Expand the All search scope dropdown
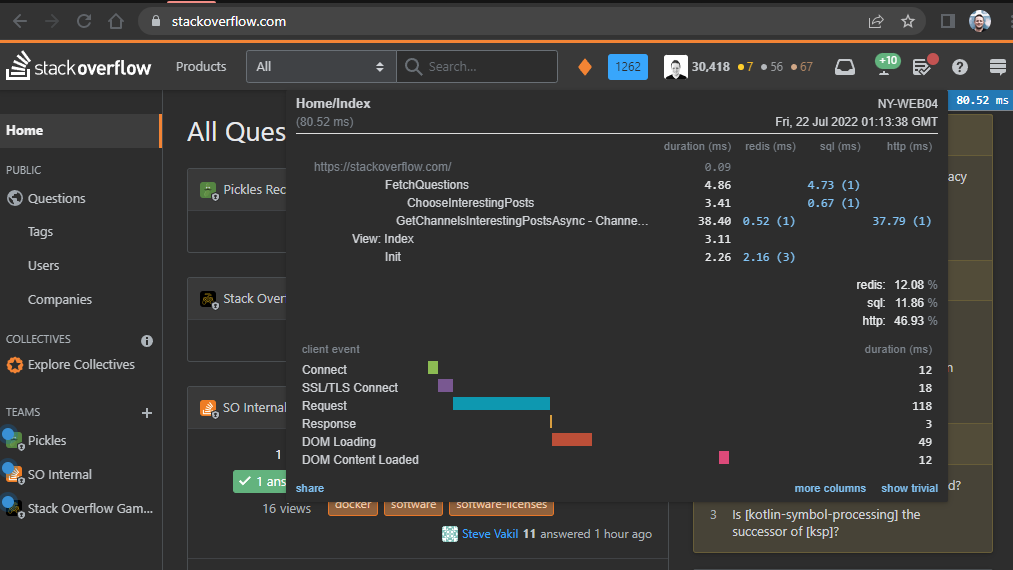The height and width of the screenshot is (570, 1013). pyautogui.click(x=320, y=67)
